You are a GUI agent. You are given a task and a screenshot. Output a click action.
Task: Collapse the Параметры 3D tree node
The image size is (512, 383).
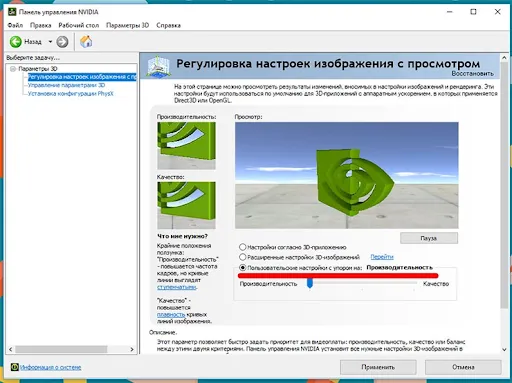click(13, 69)
